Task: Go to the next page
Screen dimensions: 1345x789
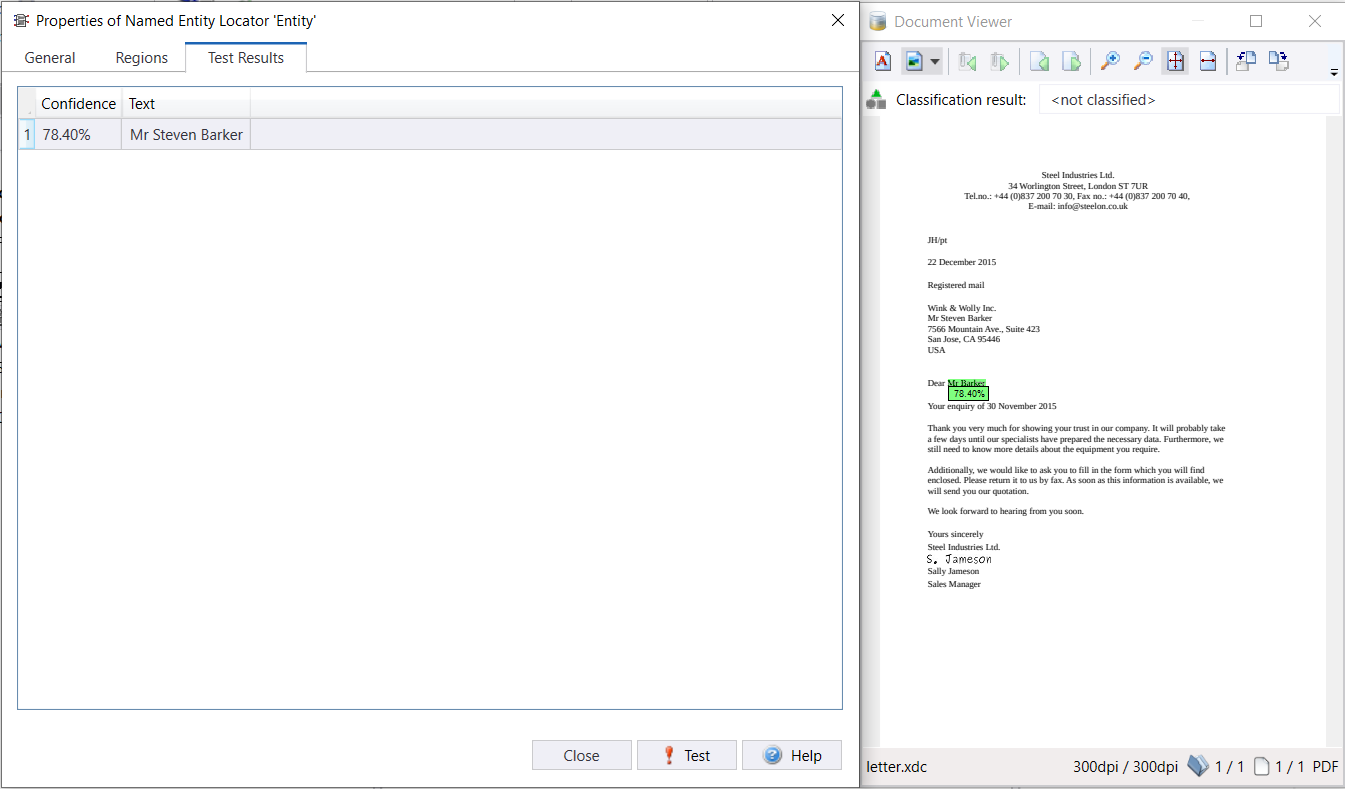Action: 1071,62
